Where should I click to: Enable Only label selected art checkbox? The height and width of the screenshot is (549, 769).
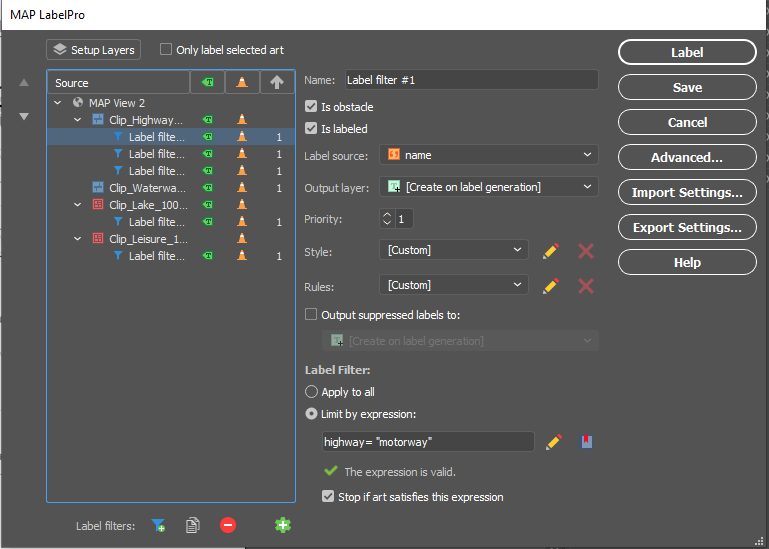[166, 50]
